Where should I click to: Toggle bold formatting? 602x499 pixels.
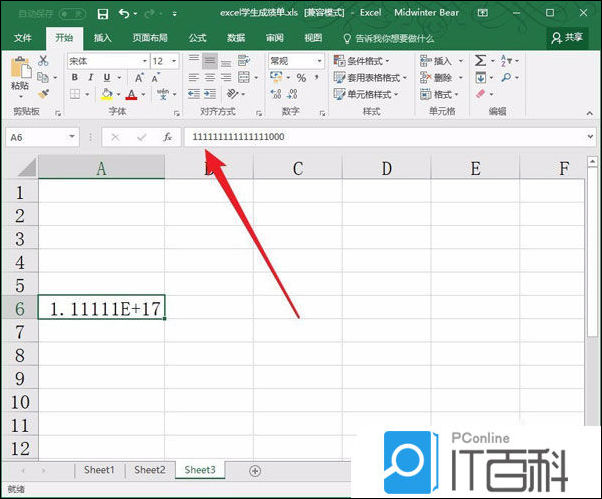[x=75, y=77]
